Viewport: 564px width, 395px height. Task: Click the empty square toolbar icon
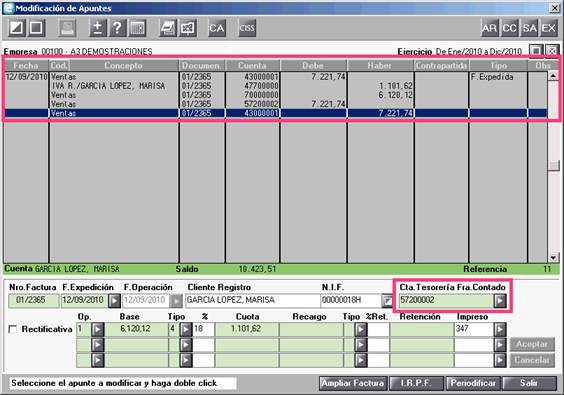[36, 28]
